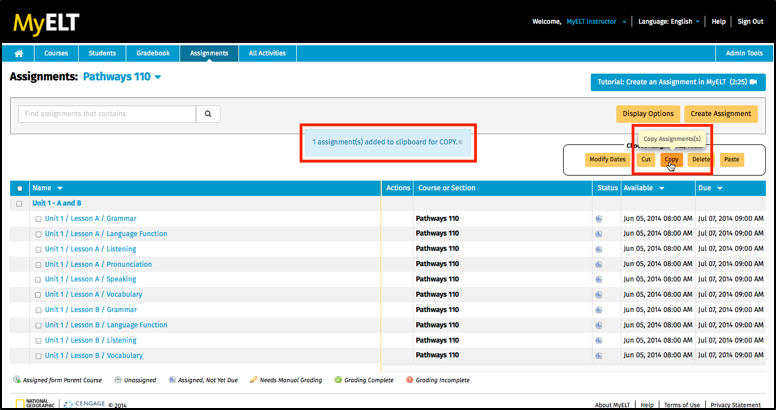
Task: Click the search magnifier button
Action: click(208, 114)
